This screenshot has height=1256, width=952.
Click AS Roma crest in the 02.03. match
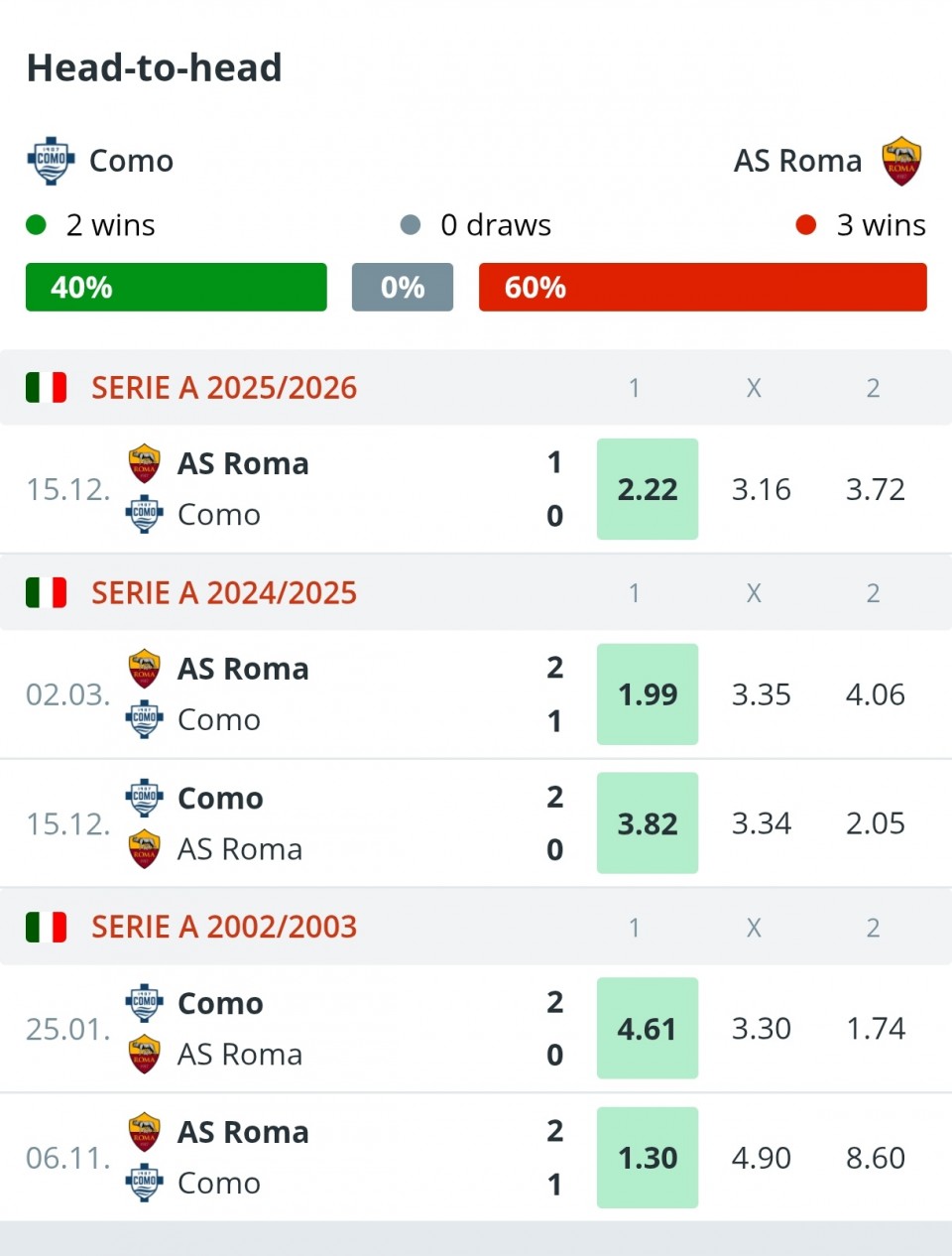pos(145,669)
